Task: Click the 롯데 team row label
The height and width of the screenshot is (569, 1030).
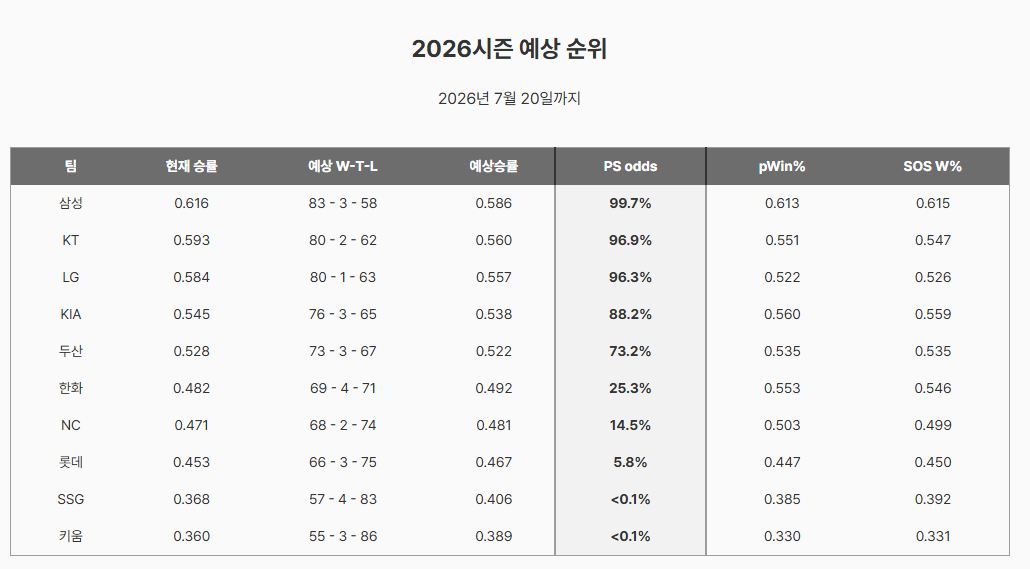Action: pos(70,462)
